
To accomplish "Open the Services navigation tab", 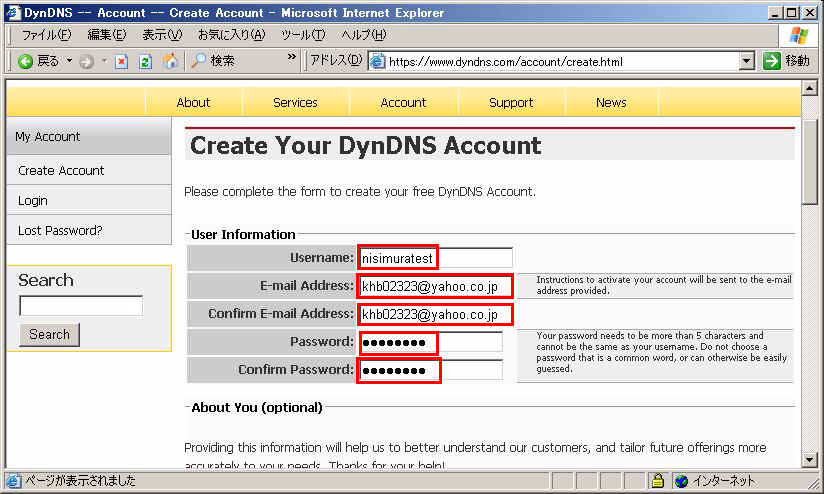I will pyautogui.click(x=295, y=102).
